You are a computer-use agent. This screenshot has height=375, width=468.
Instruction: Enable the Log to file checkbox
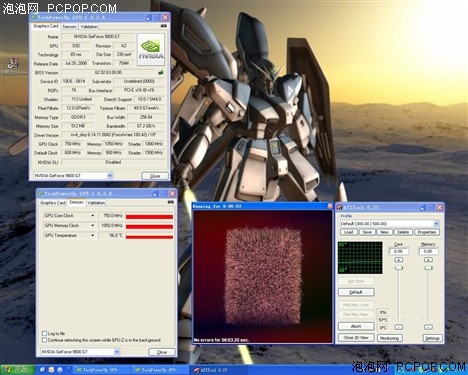coord(44,333)
